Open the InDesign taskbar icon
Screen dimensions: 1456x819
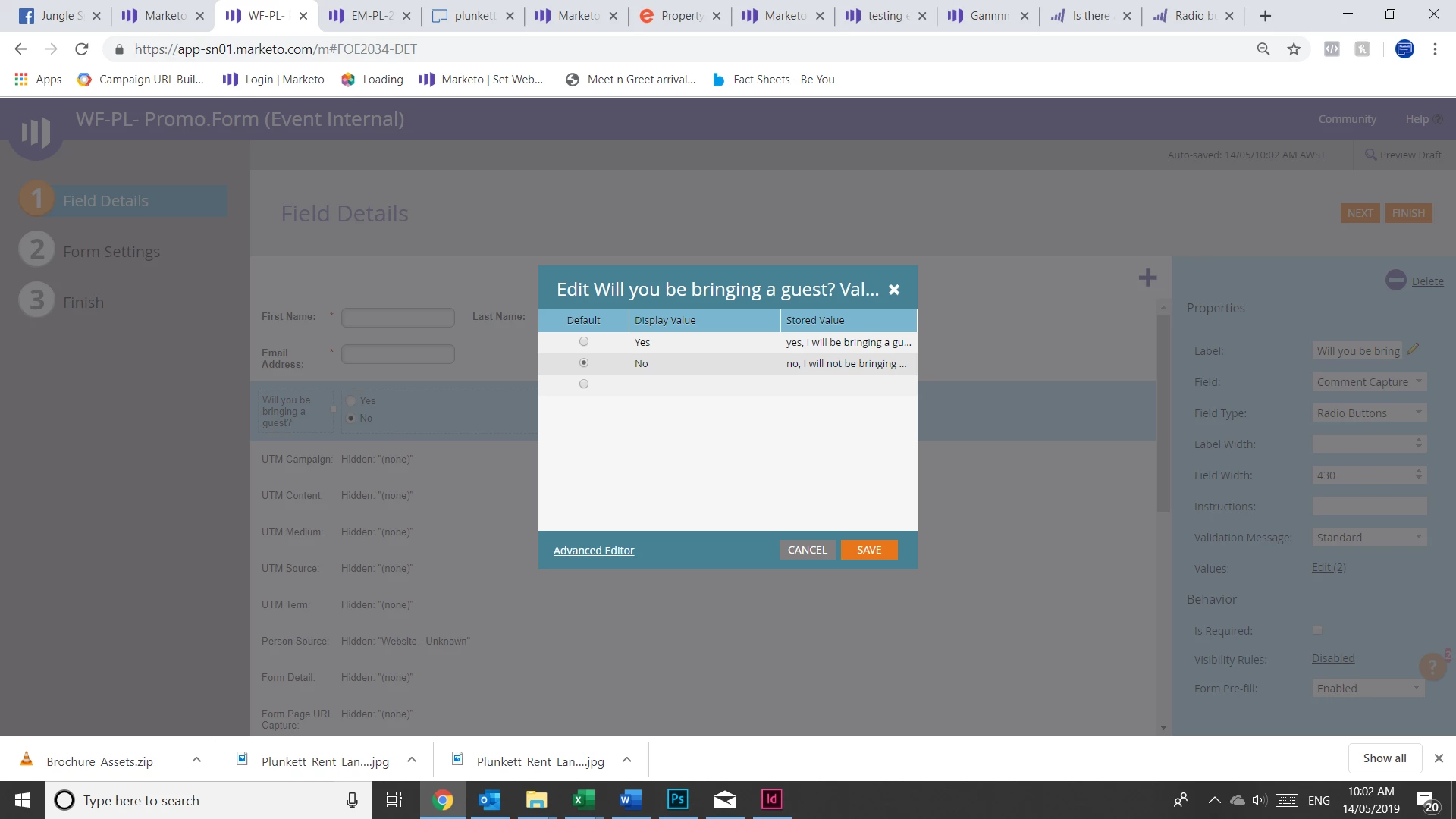[x=771, y=799]
